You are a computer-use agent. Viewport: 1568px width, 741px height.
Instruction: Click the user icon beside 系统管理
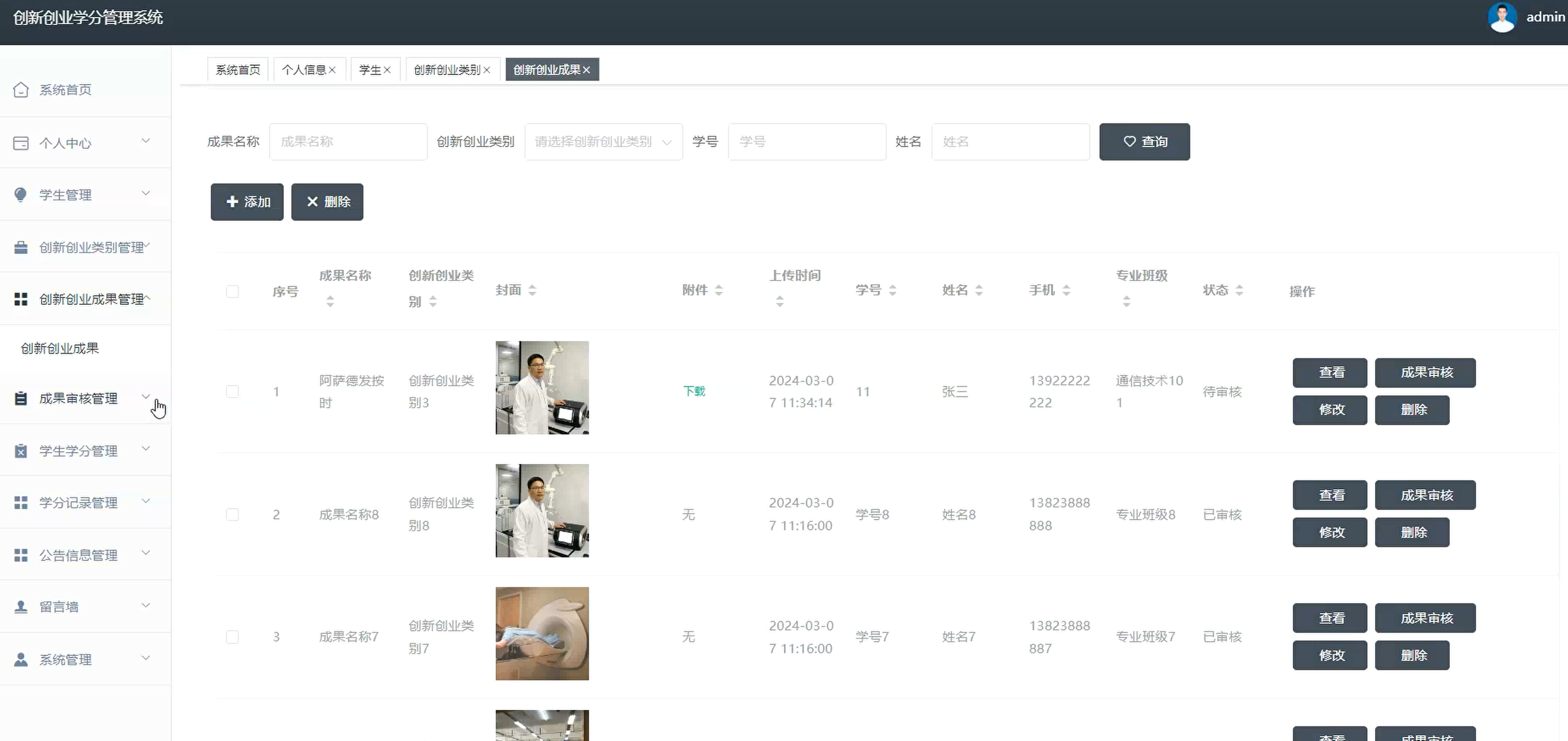(20, 659)
